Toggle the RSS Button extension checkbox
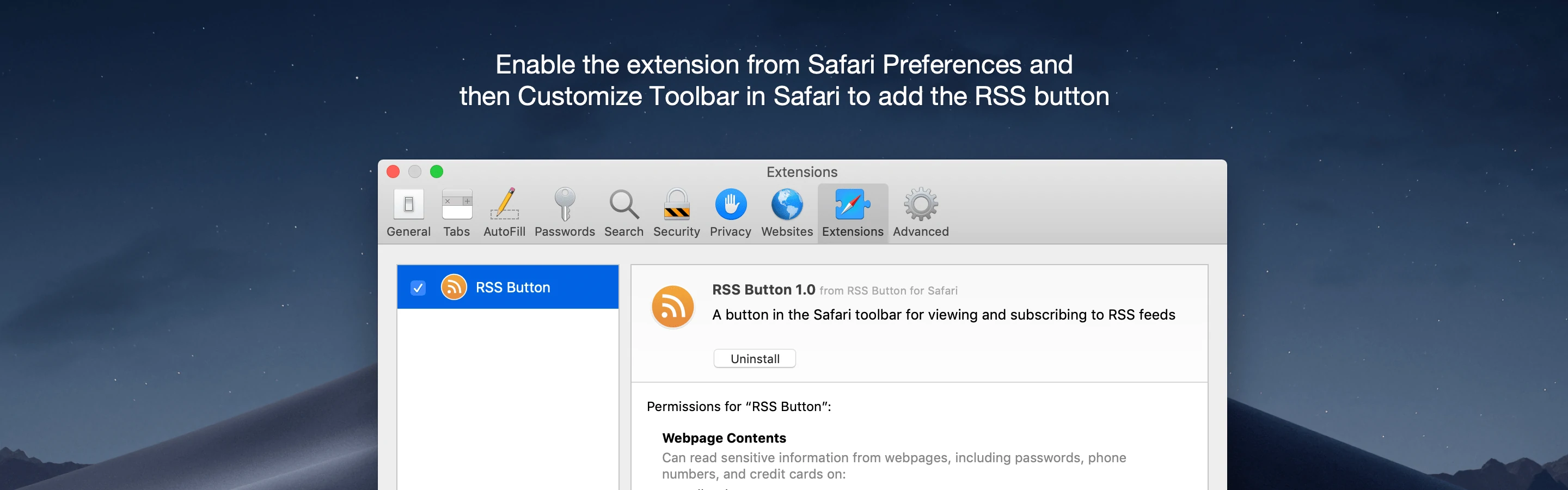The height and width of the screenshot is (490, 1568). click(418, 287)
